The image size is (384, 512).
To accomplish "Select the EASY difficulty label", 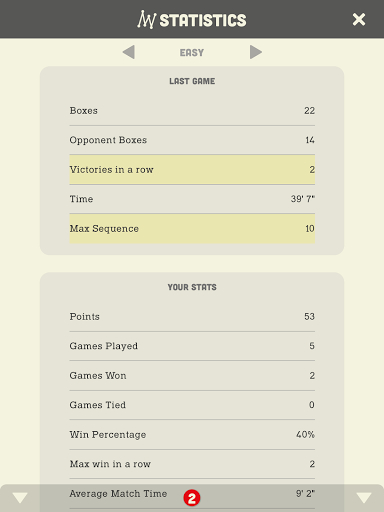I will click(x=192, y=53).
